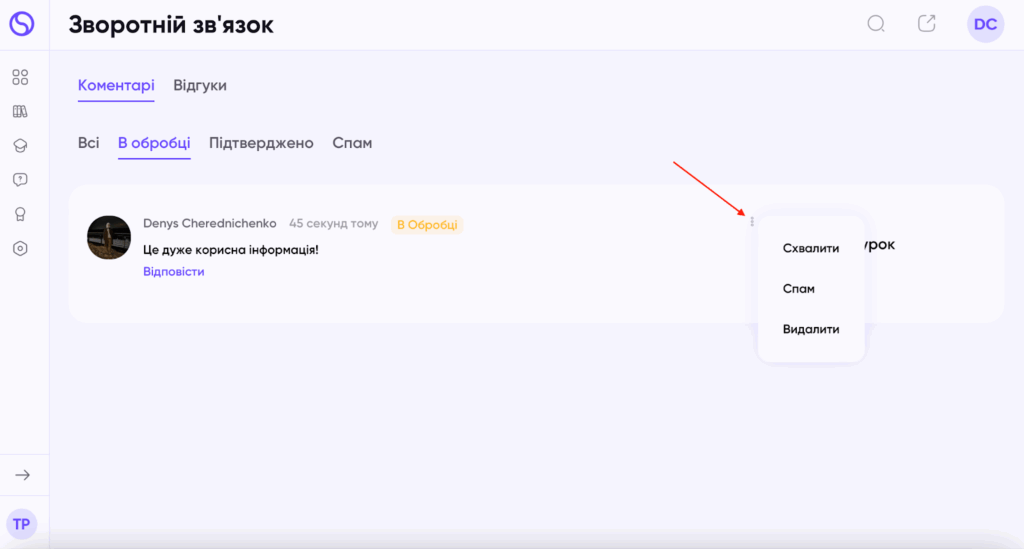Expand sidebar with the right arrow

pyautogui.click(x=22, y=475)
